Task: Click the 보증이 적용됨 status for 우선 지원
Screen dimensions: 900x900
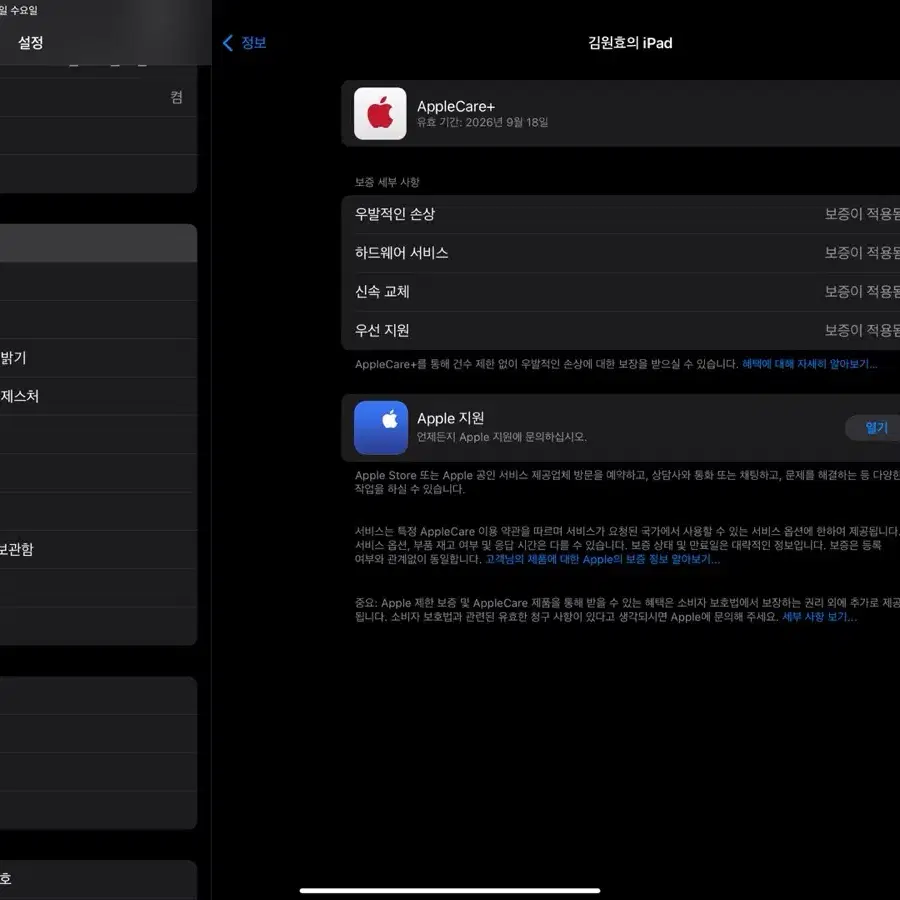Action: coord(862,331)
